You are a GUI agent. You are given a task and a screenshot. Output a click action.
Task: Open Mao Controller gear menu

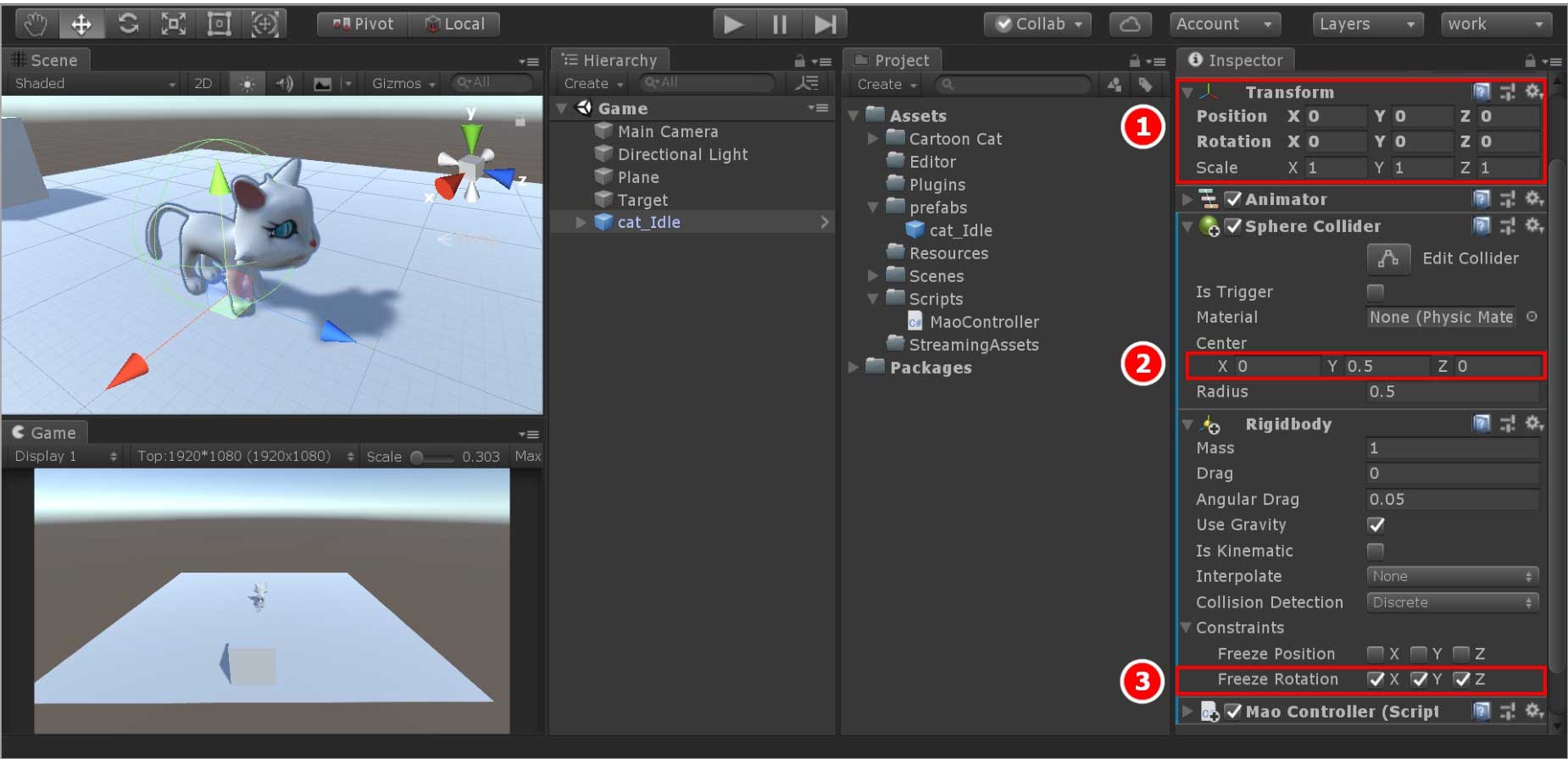coord(1533,712)
